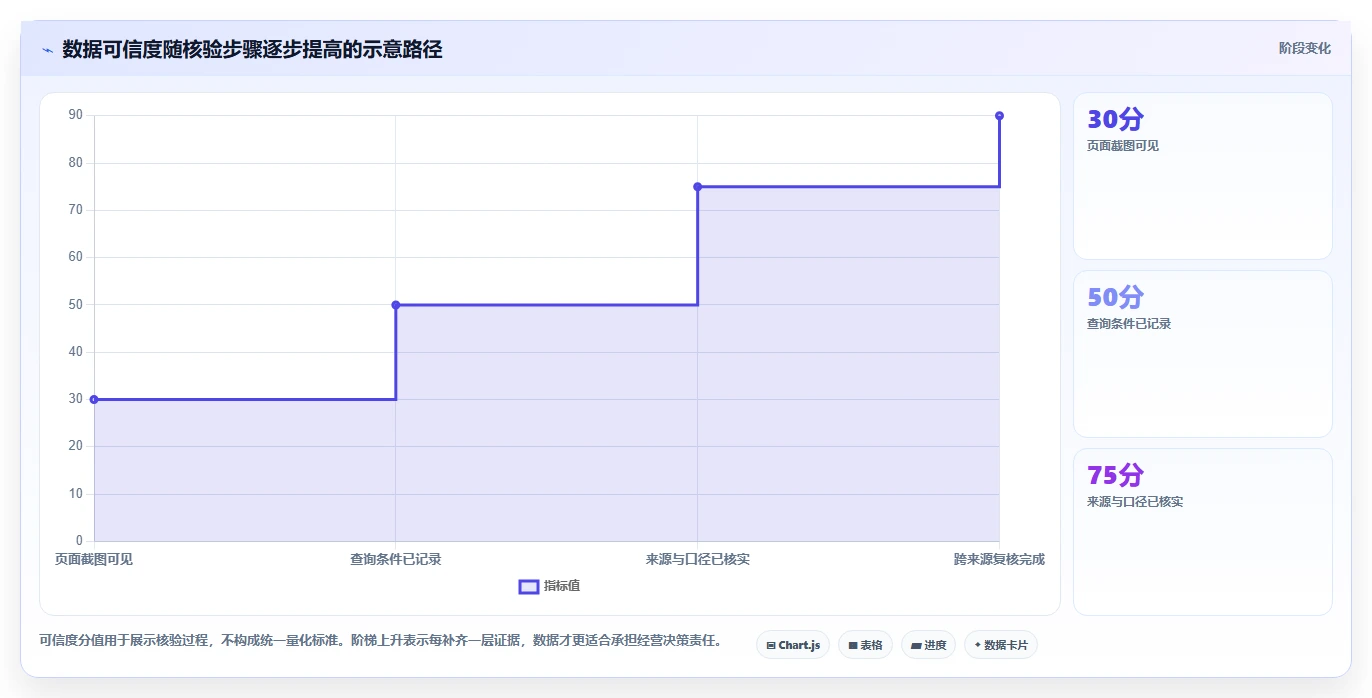
Task: Open the 75分 stat card
Action: (1203, 532)
